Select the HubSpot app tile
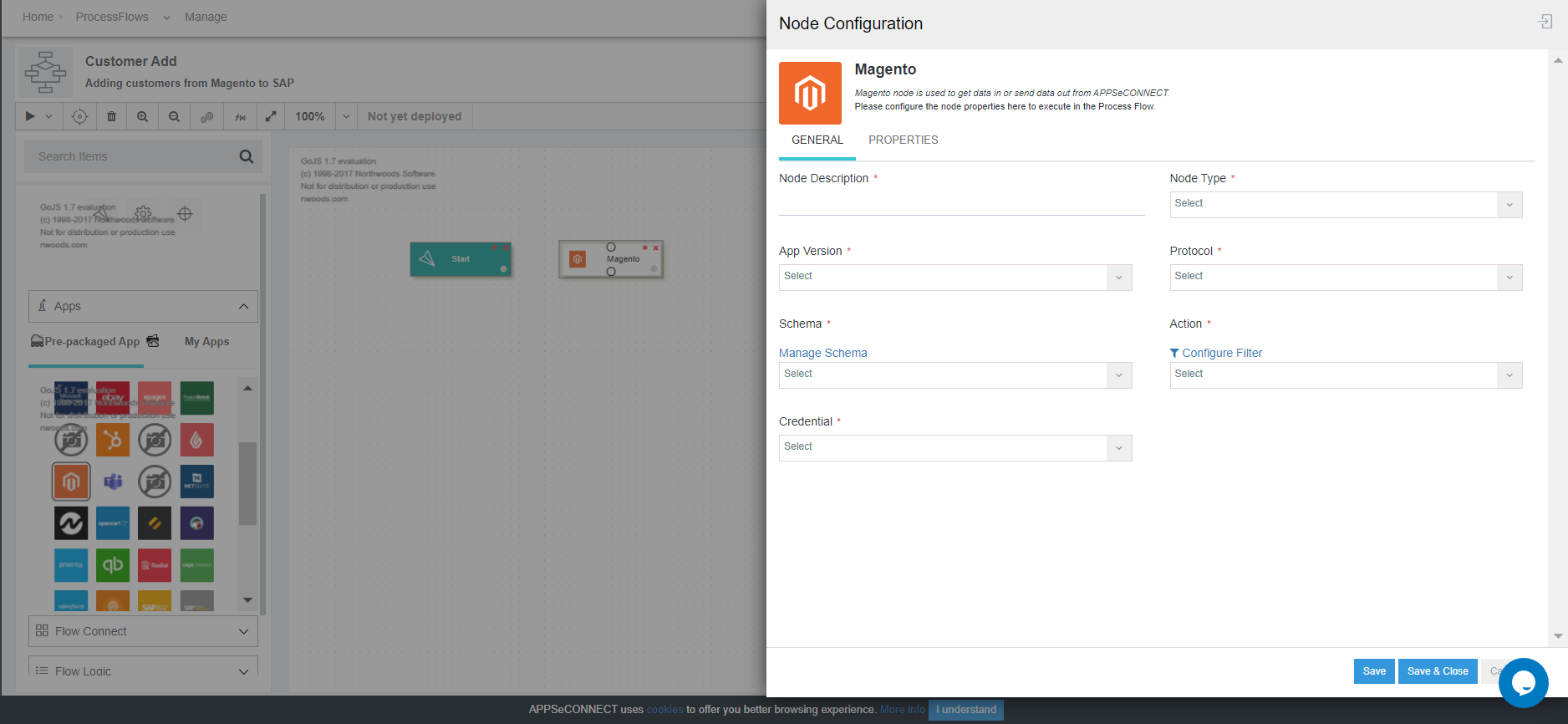This screenshot has width=1568, height=724. [x=113, y=440]
